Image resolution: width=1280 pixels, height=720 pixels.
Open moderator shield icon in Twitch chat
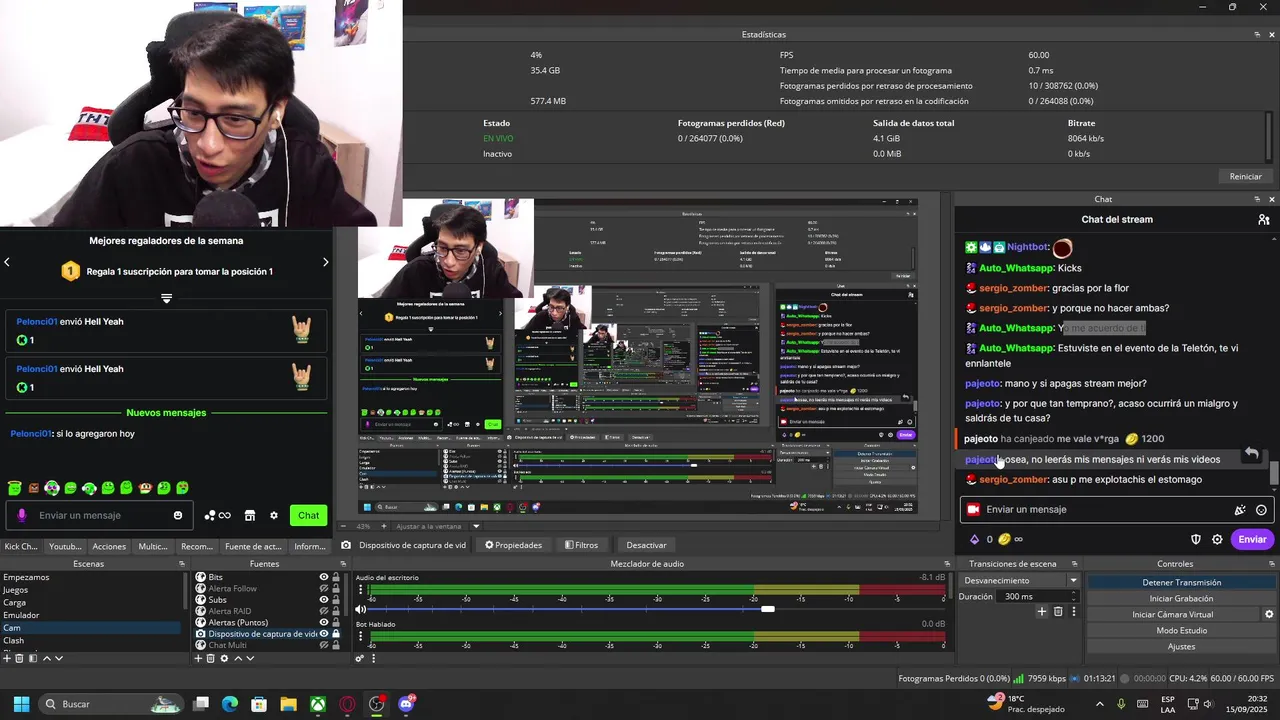[1195, 539]
